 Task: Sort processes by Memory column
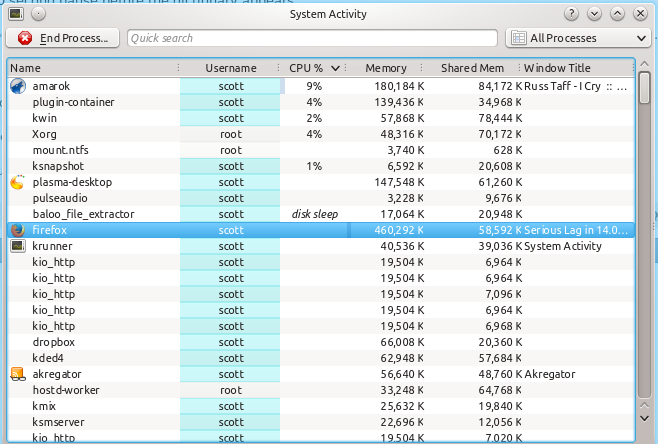(x=385, y=68)
